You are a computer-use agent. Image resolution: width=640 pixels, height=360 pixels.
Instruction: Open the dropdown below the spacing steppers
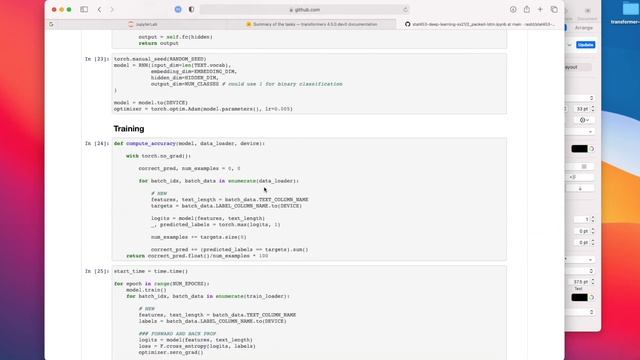point(580,260)
